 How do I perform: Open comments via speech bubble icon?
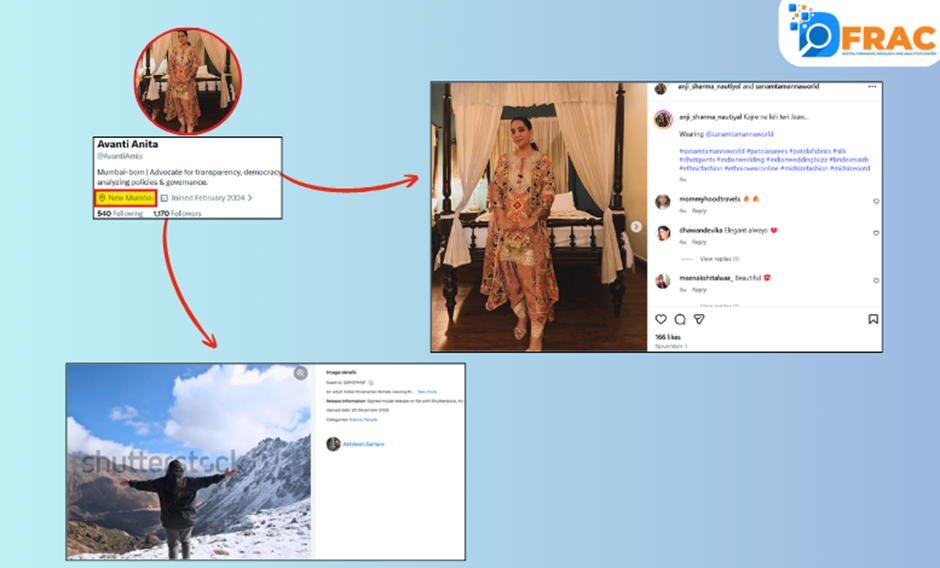pyautogui.click(x=680, y=319)
